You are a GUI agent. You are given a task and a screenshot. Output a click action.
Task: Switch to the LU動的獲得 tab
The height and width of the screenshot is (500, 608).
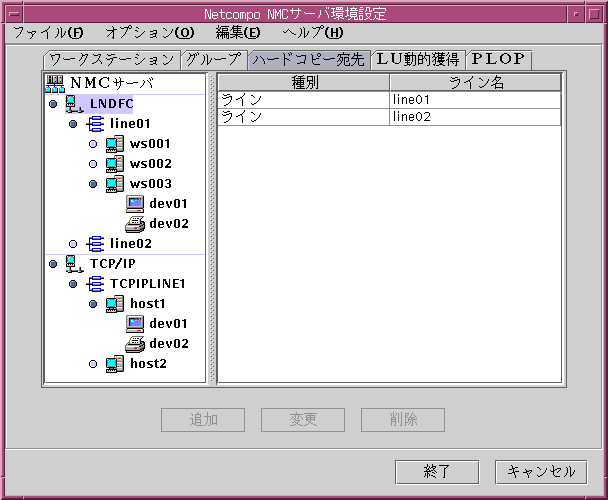pos(418,60)
